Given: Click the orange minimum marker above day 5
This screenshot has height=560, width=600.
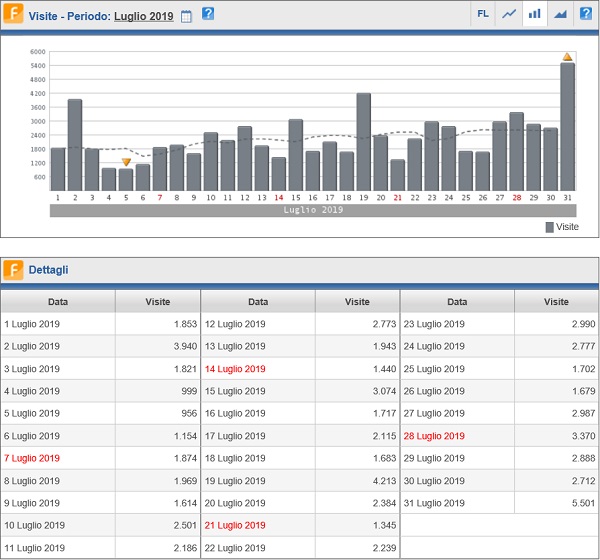Looking at the screenshot, I should [126, 162].
